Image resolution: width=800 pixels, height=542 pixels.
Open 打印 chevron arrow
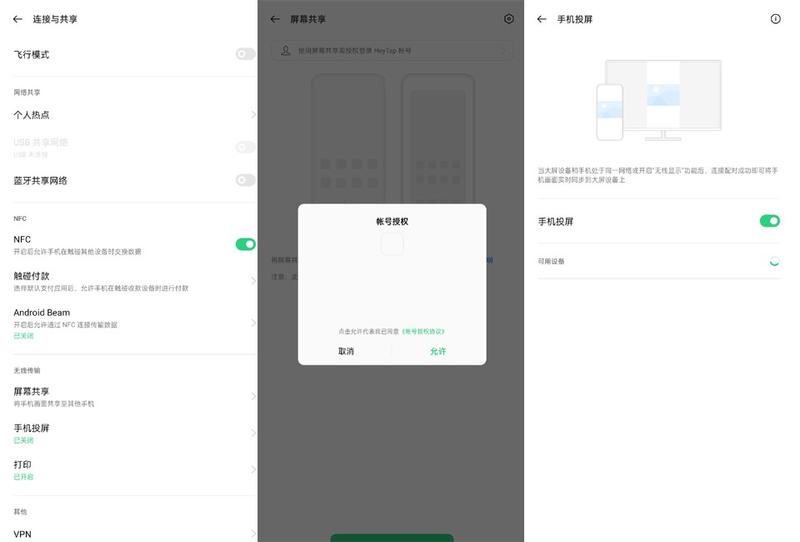coord(253,470)
